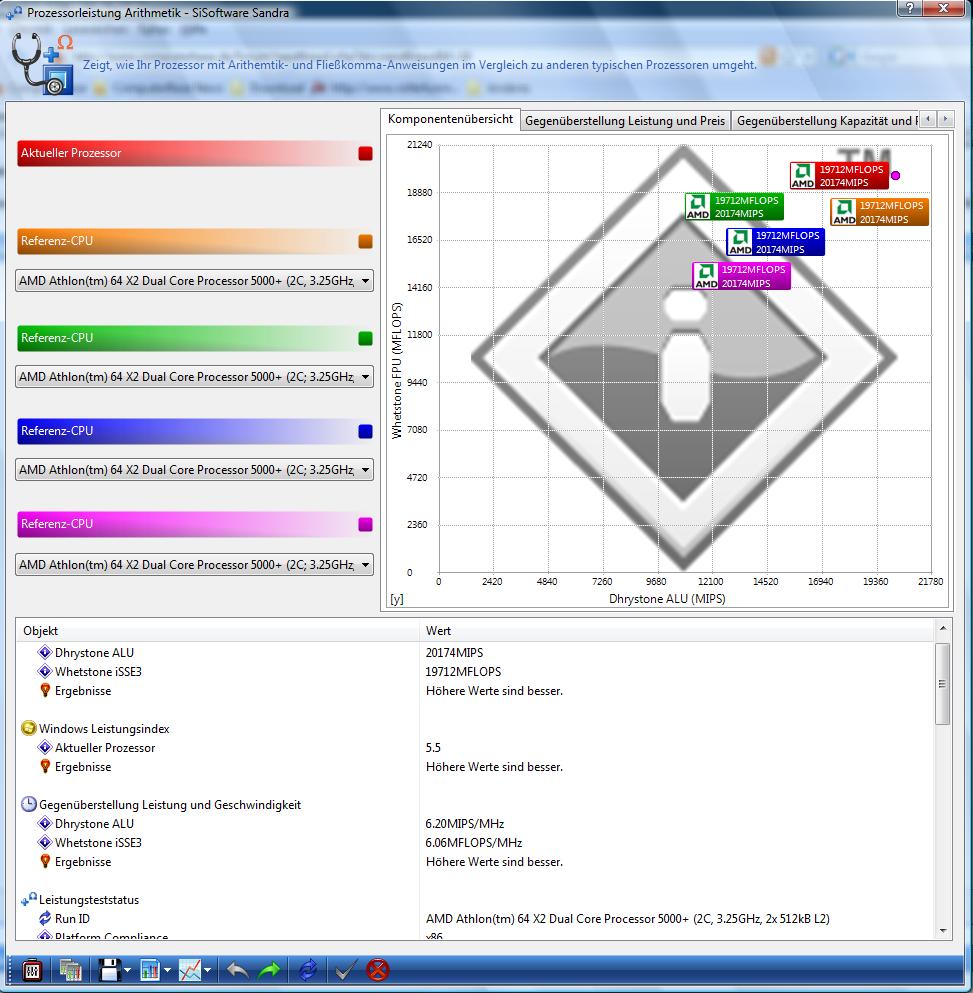Click the magenta data point dot in chart
973x993 pixels.
click(895, 175)
